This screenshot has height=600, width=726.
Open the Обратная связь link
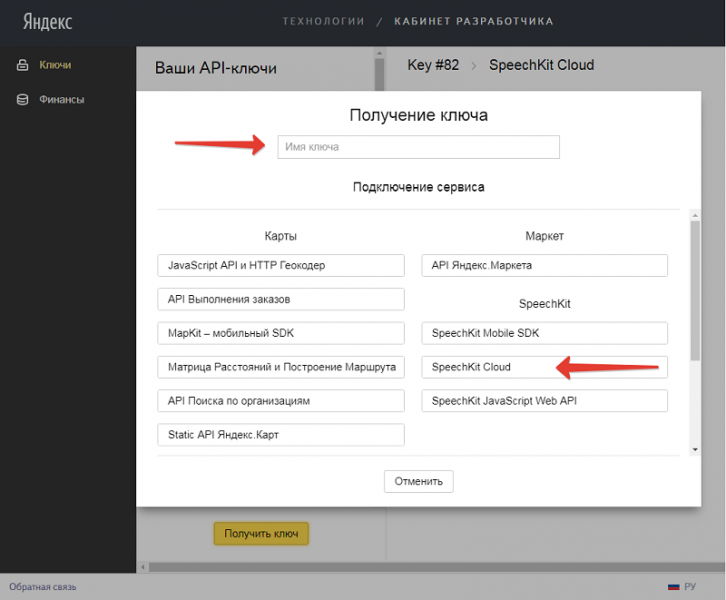point(43,587)
